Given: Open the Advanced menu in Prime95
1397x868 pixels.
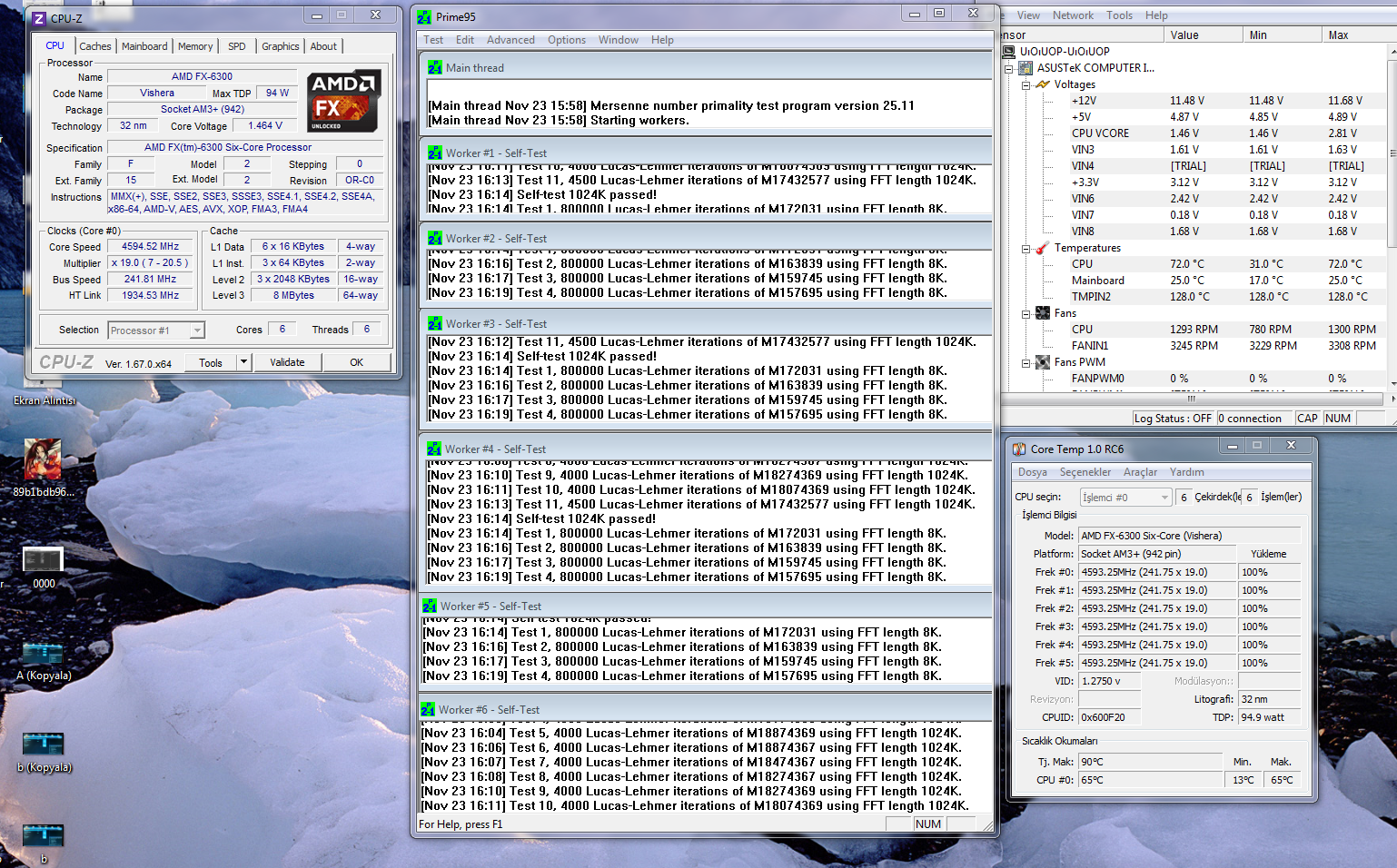Looking at the screenshot, I should 510,40.
